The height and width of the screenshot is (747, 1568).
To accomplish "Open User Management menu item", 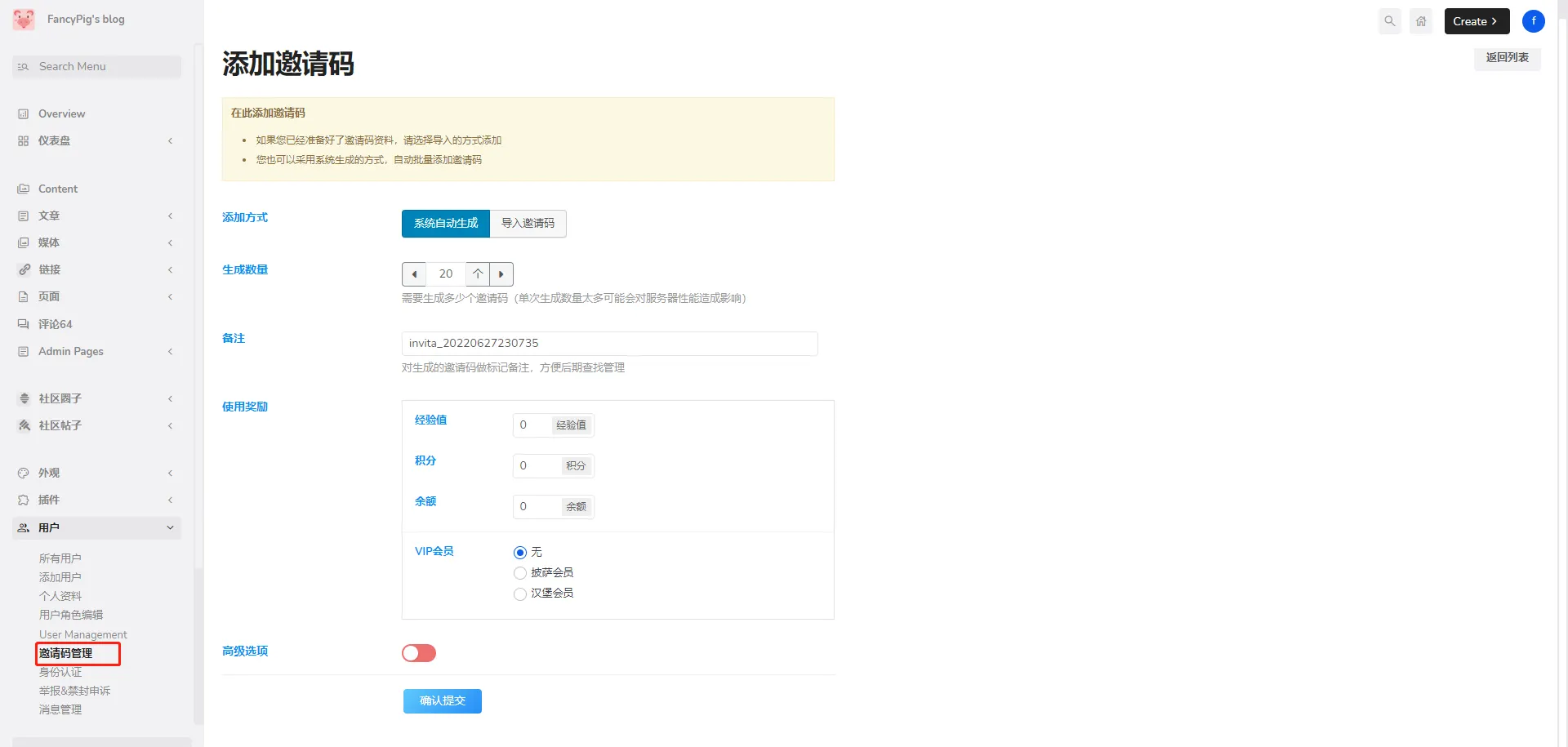I will [83, 634].
